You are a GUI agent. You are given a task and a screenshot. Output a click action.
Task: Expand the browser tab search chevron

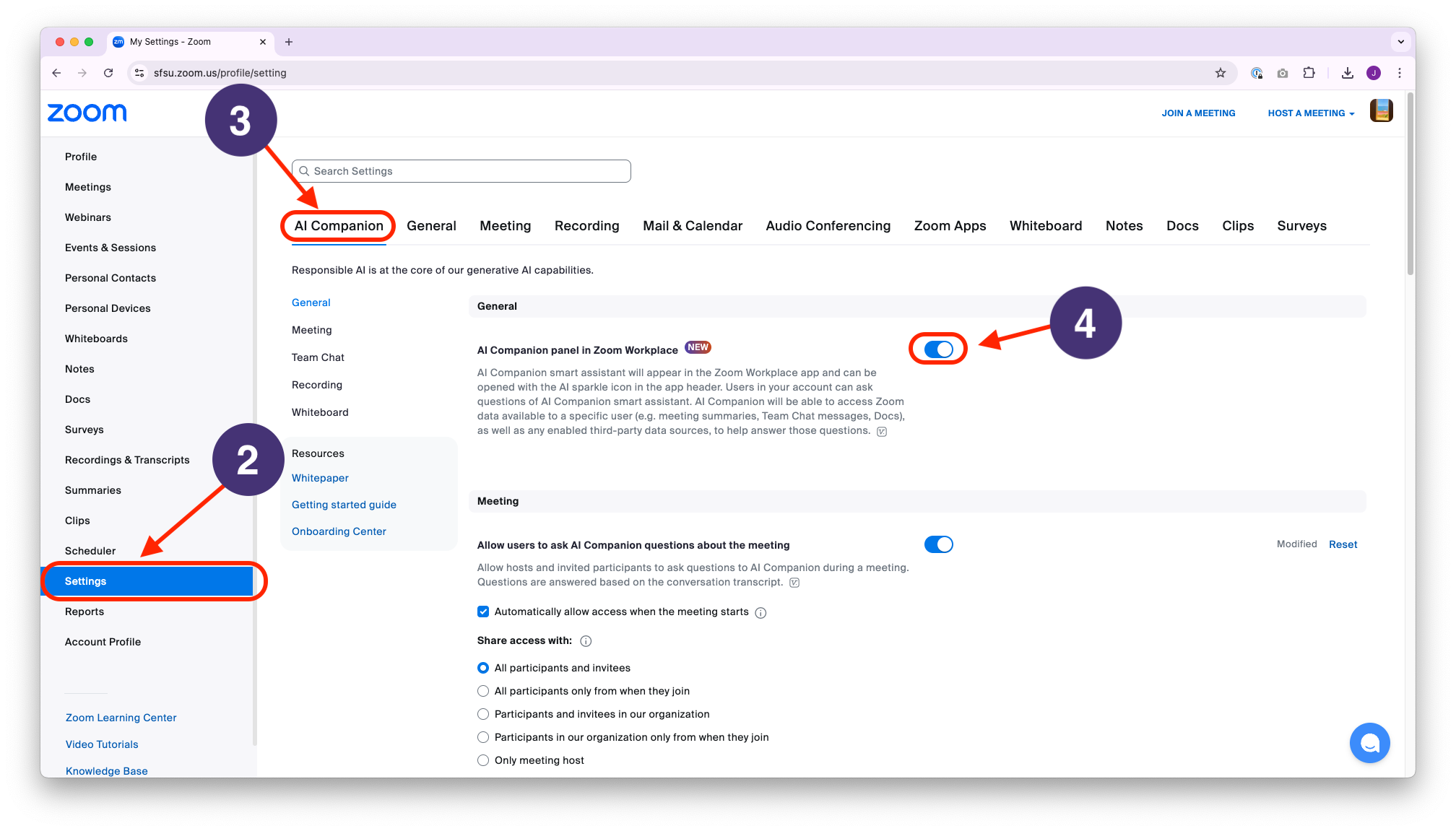click(1401, 42)
